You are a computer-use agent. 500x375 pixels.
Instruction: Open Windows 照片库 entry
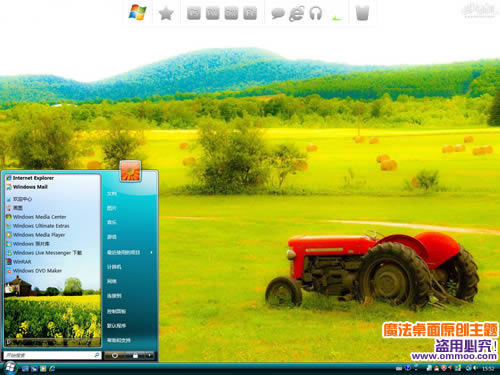click(x=28, y=244)
